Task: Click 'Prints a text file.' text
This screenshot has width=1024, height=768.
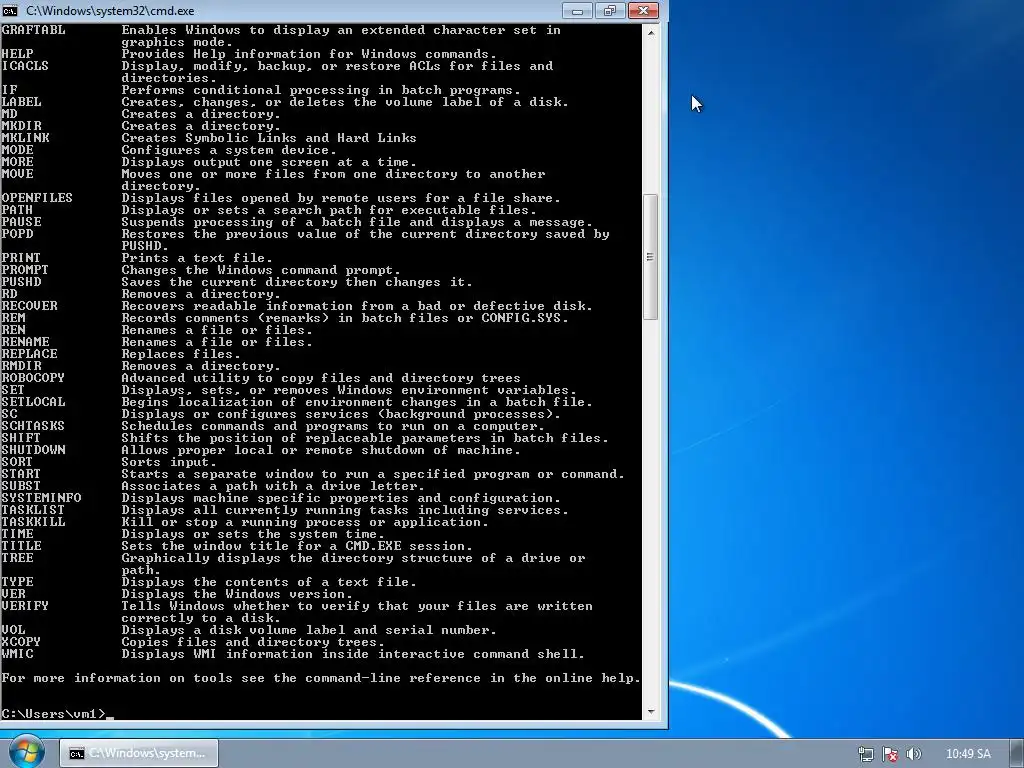Action: [197, 258]
